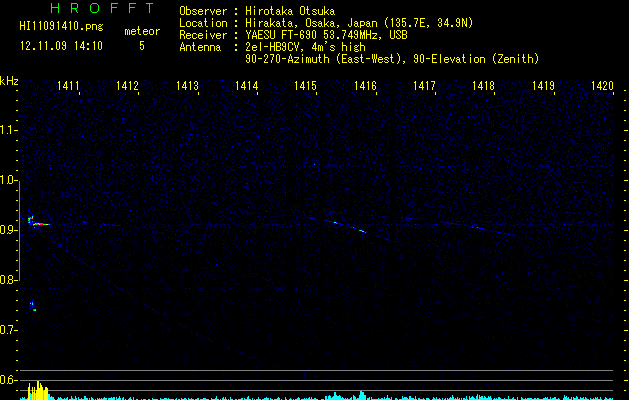This screenshot has height=400, width=629.
Task: Click frequency label 0.8
Action: click(x=8, y=280)
